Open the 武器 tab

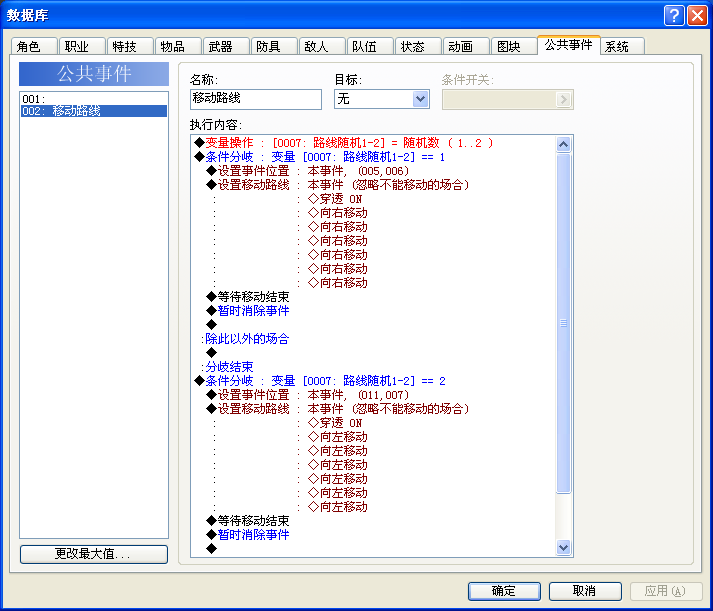[226, 46]
